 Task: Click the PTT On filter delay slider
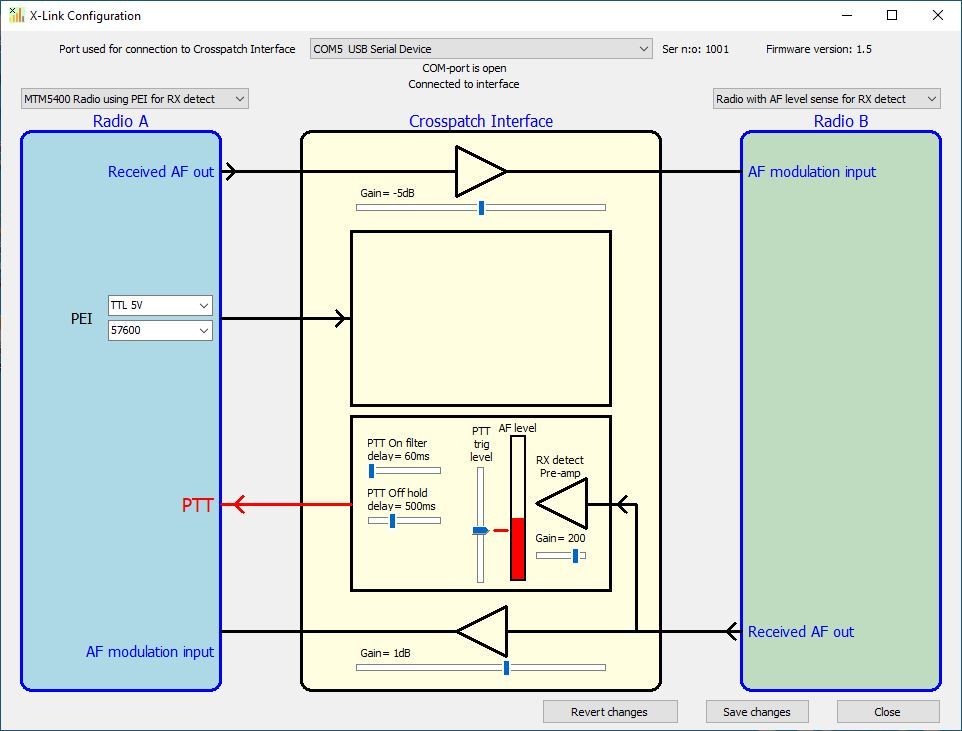(372, 470)
